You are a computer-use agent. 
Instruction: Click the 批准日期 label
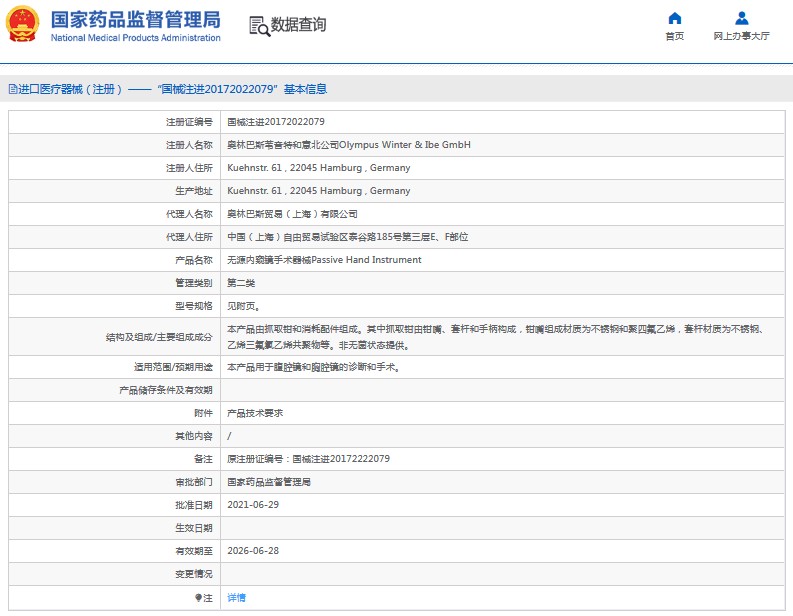[x=194, y=505]
